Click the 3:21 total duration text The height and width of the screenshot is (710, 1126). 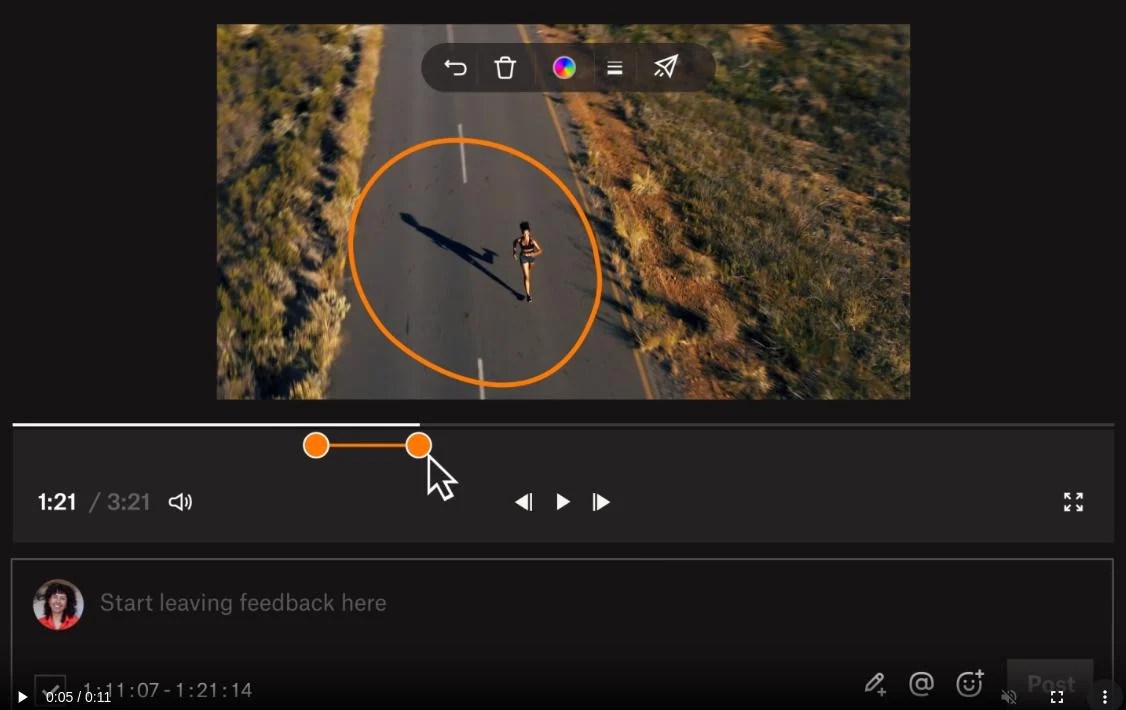129,502
